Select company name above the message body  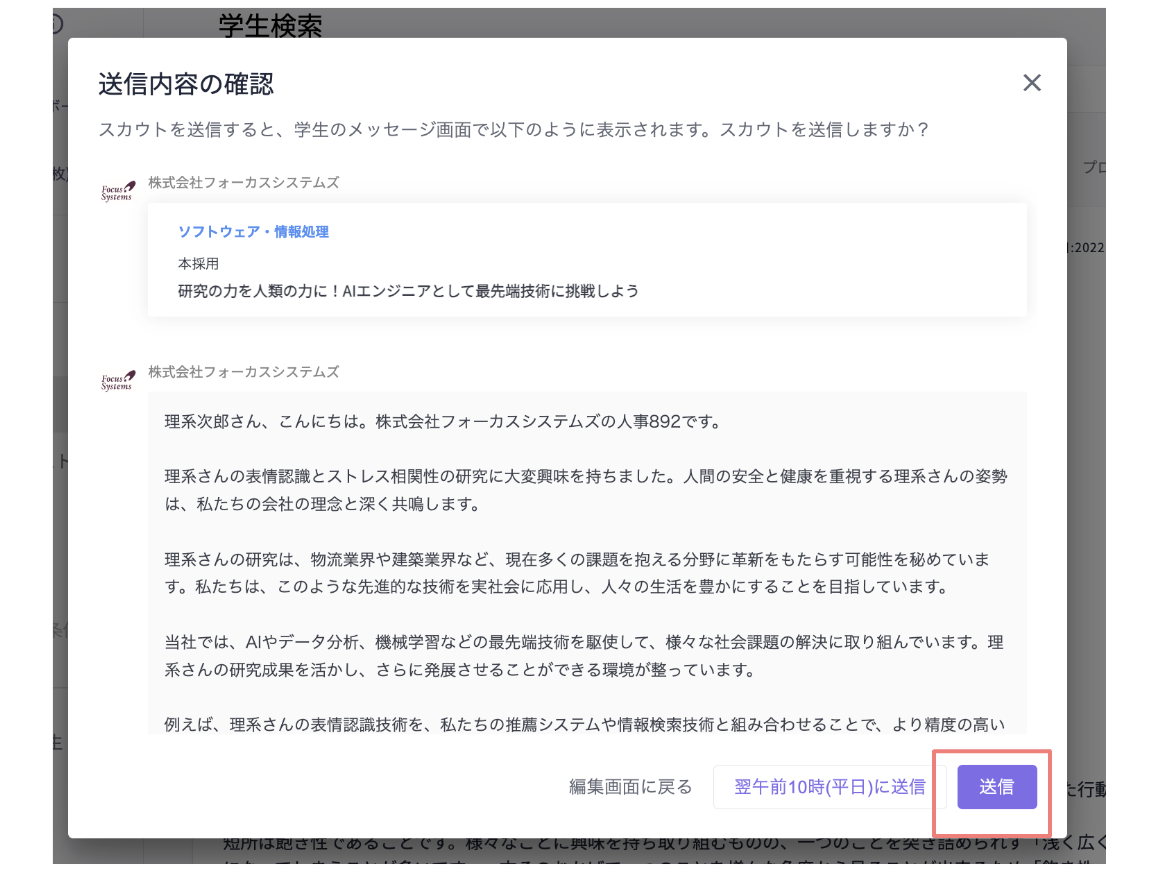coord(243,372)
